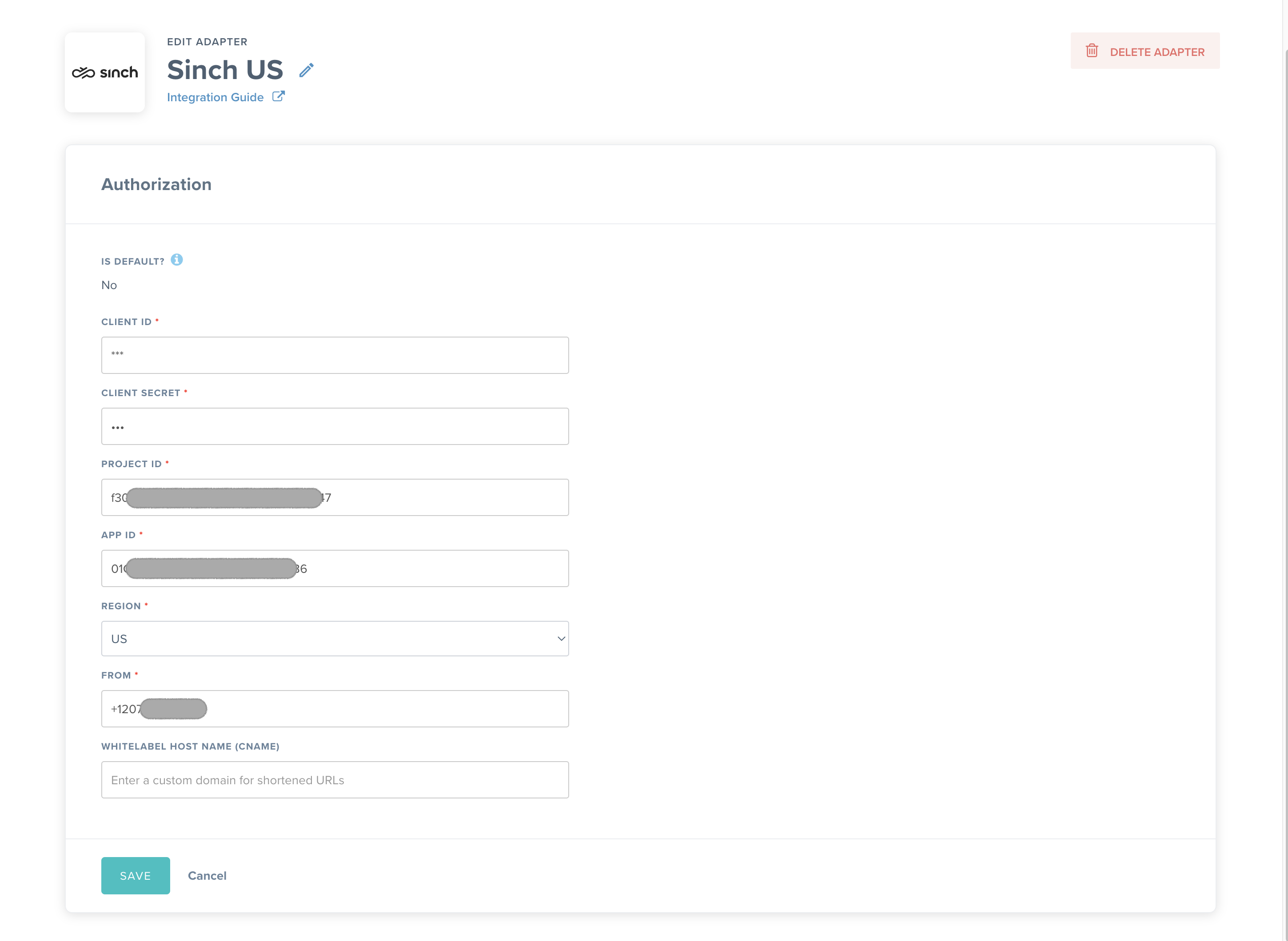Click the Sinch logo thumbnail

point(105,72)
